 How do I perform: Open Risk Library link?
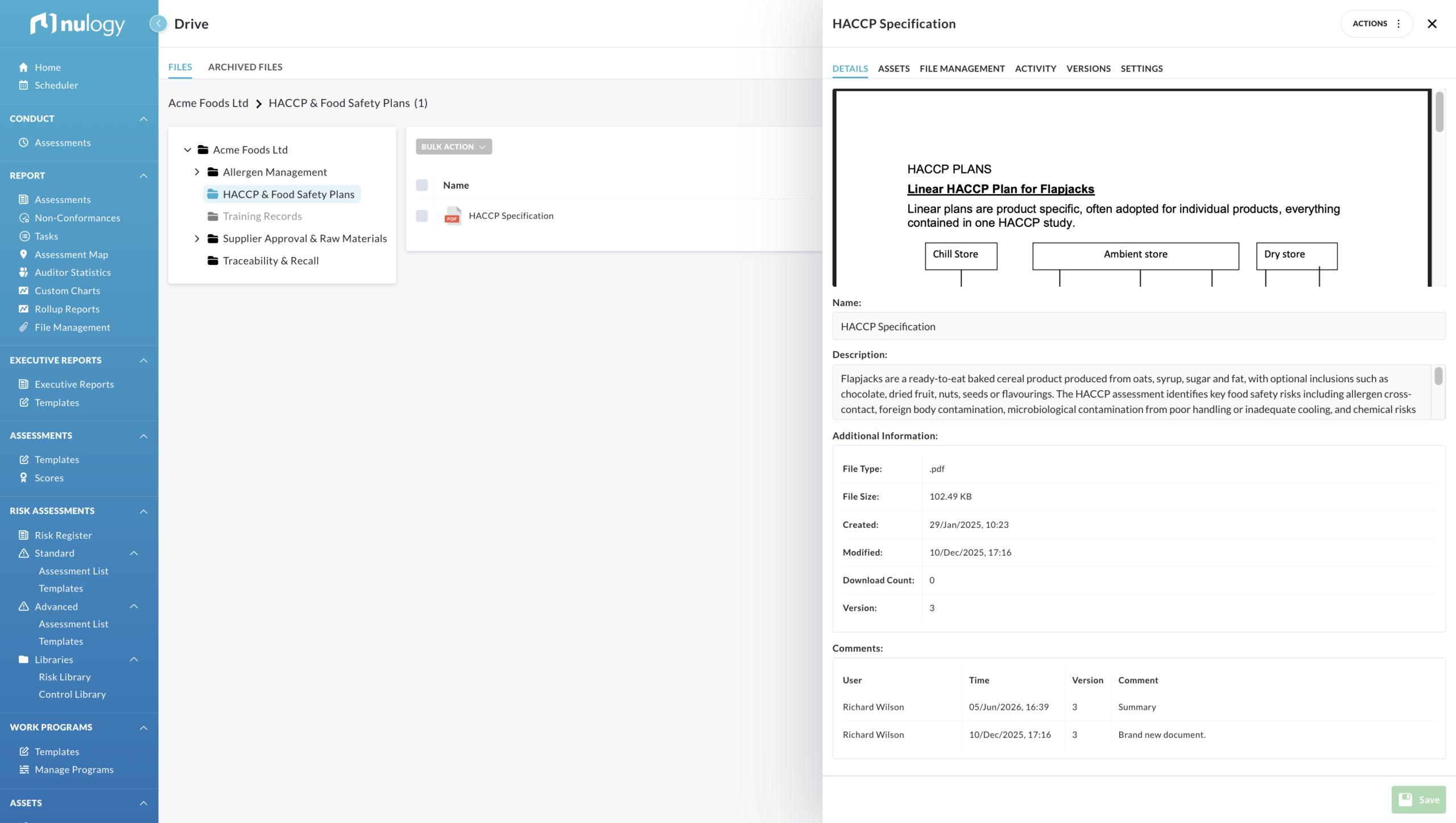click(x=65, y=677)
